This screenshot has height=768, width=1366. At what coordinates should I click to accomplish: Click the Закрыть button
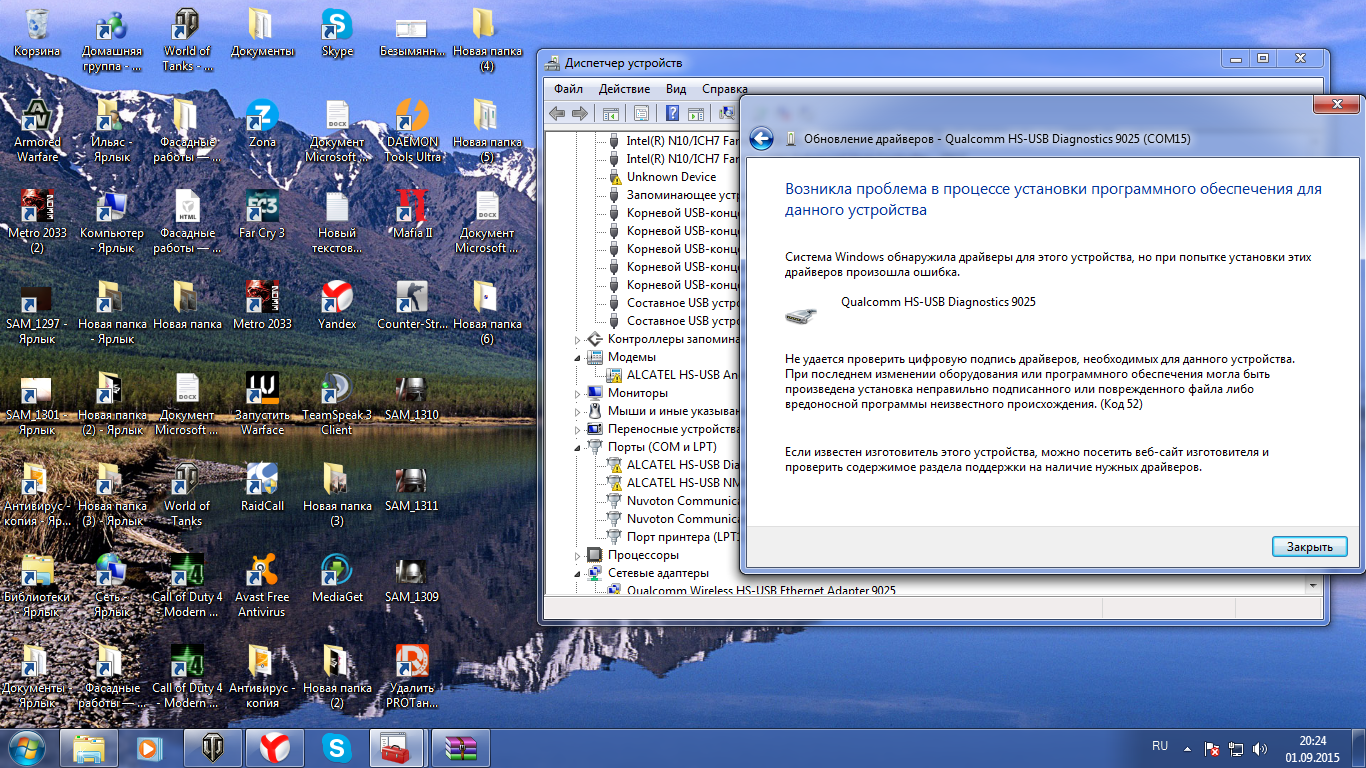[1309, 547]
